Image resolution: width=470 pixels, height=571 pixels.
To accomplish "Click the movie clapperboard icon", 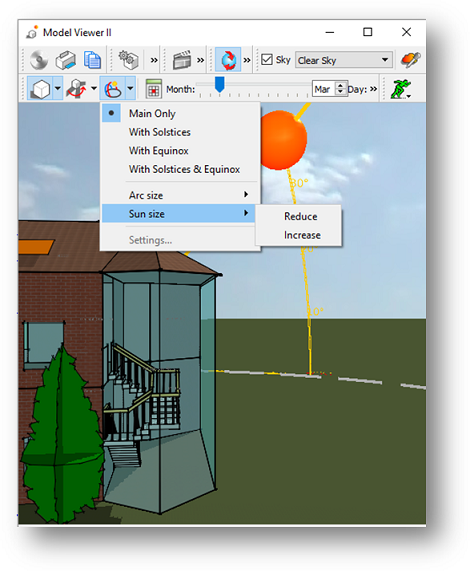I will pos(182,60).
